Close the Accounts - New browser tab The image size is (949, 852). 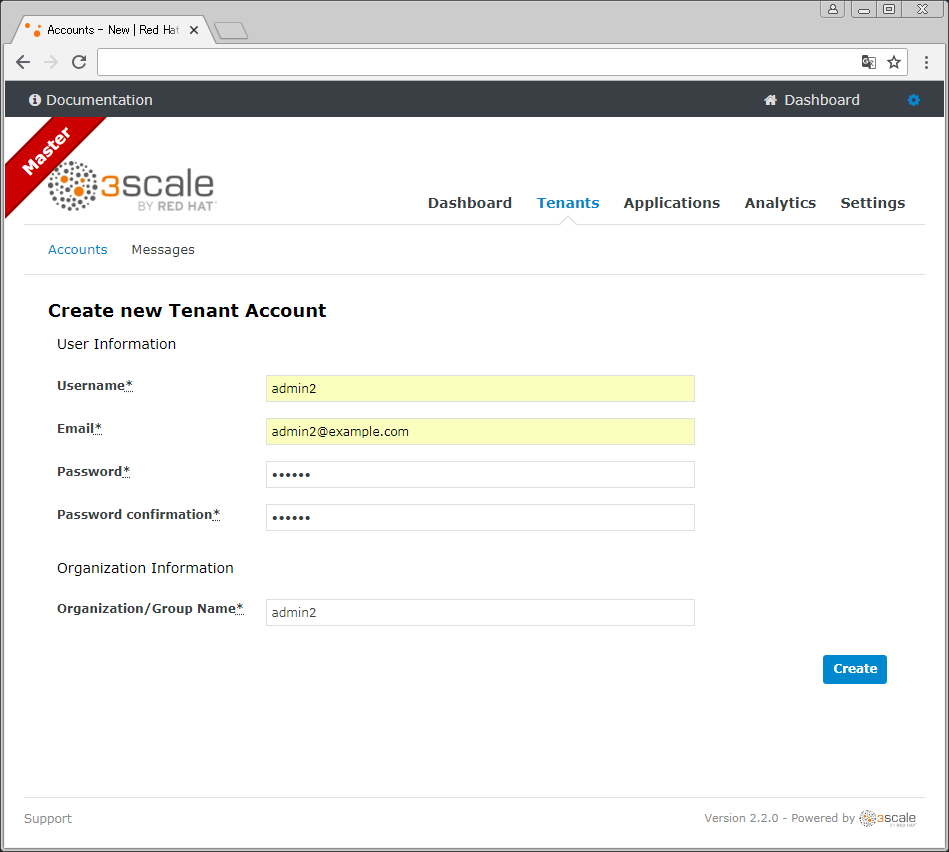click(x=194, y=30)
